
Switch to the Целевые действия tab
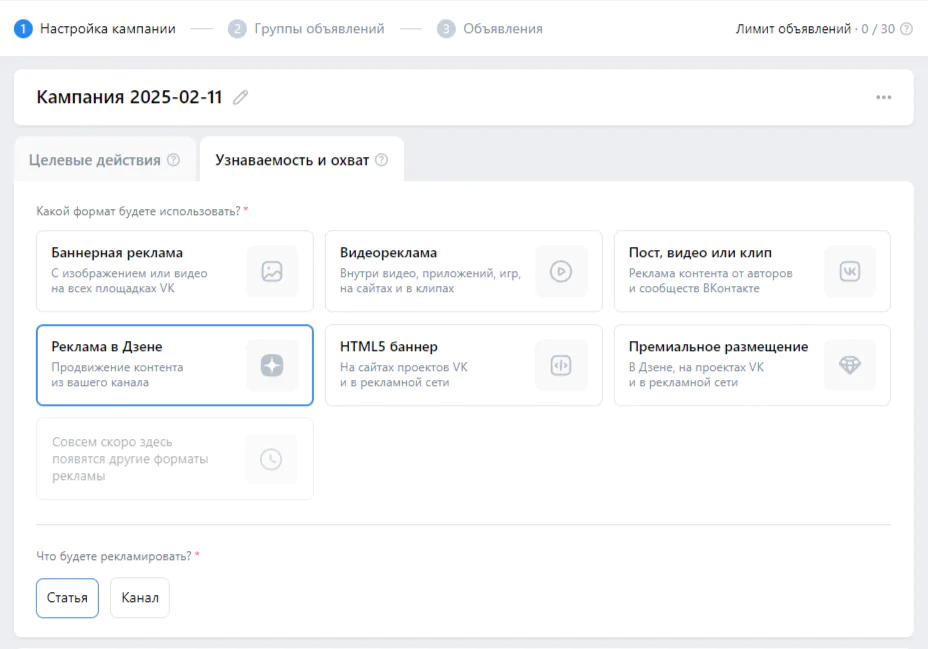pos(104,160)
